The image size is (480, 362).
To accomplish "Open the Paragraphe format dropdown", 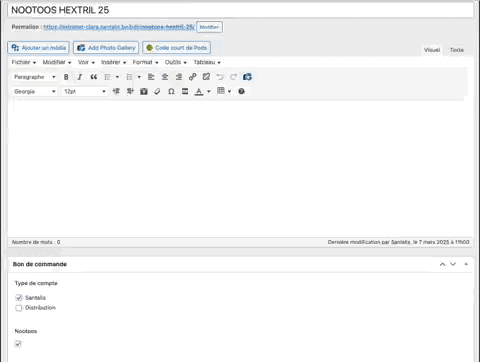I will (x=35, y=77).
